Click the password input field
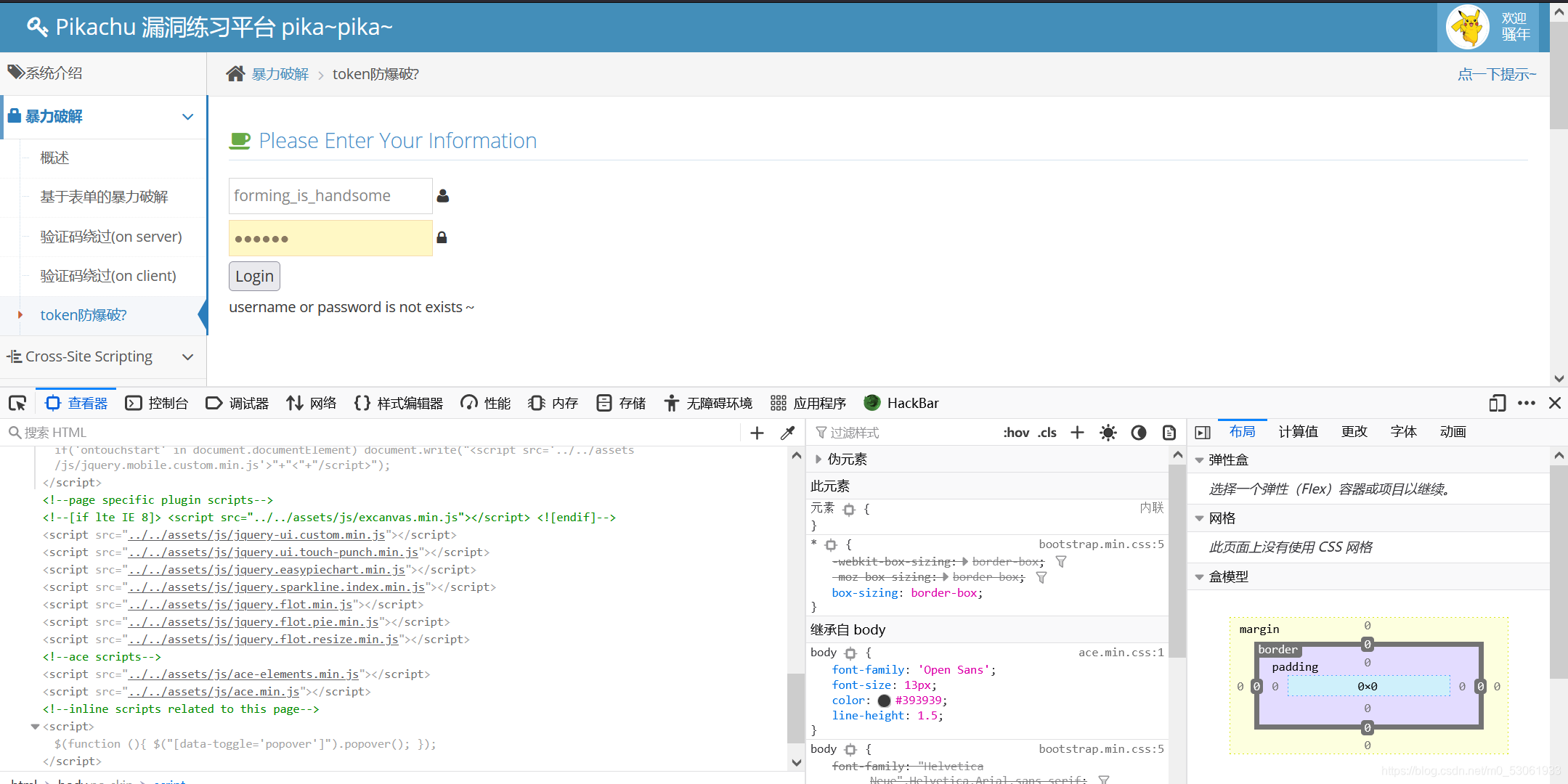This screenshot has width=1568, height=784. point(330,238)
